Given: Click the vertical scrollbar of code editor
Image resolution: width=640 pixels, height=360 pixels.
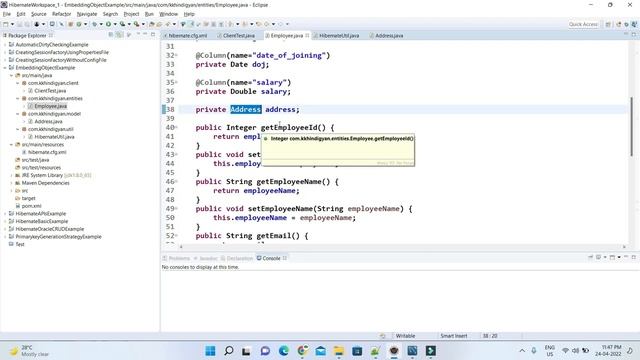Looking at the screenshot, I should pyautogui.click(x=631, y=127).
